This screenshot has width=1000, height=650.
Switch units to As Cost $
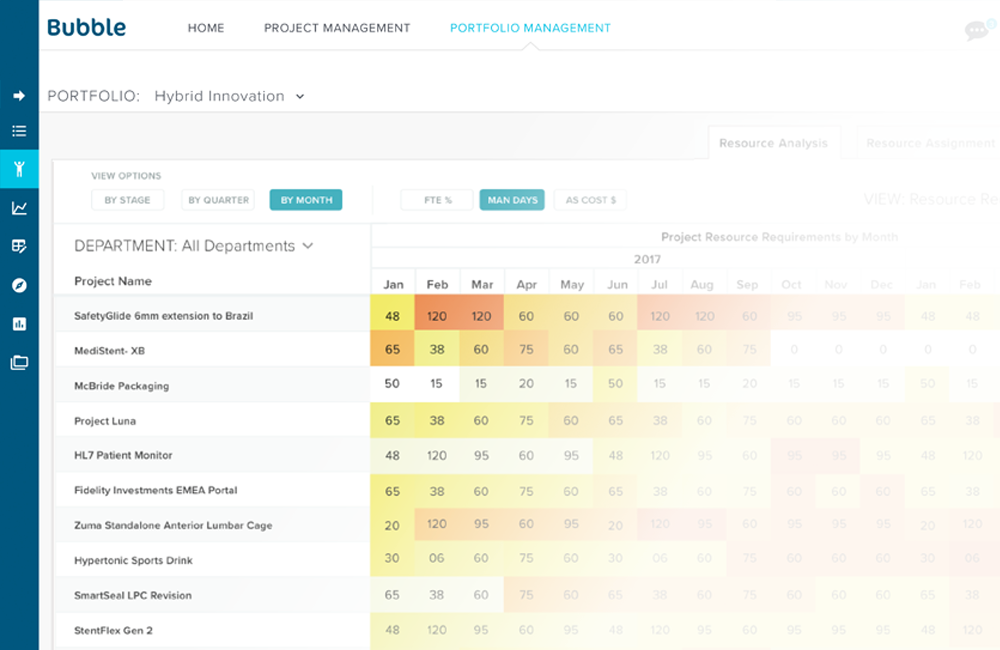point(591,200)
